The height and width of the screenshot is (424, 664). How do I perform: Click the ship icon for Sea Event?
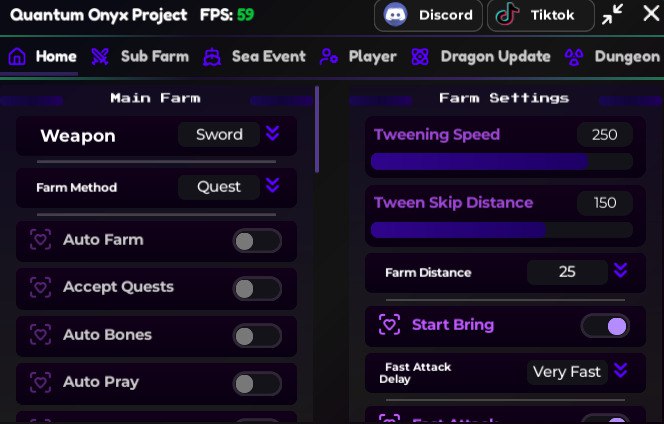(212, 56)
